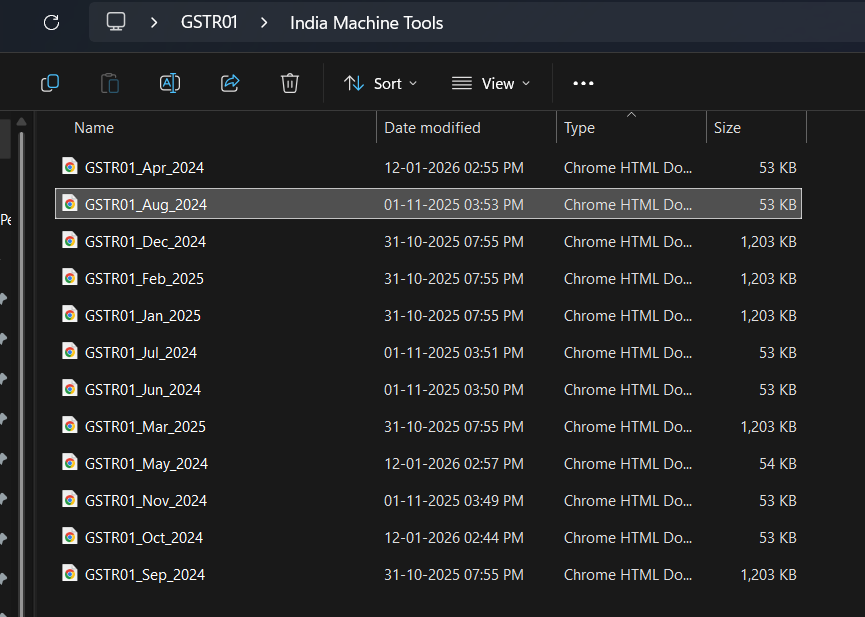
Task: Click the Chrome icon beside GSTR01_Sep_2024
Action: click(x=69, y=574)
